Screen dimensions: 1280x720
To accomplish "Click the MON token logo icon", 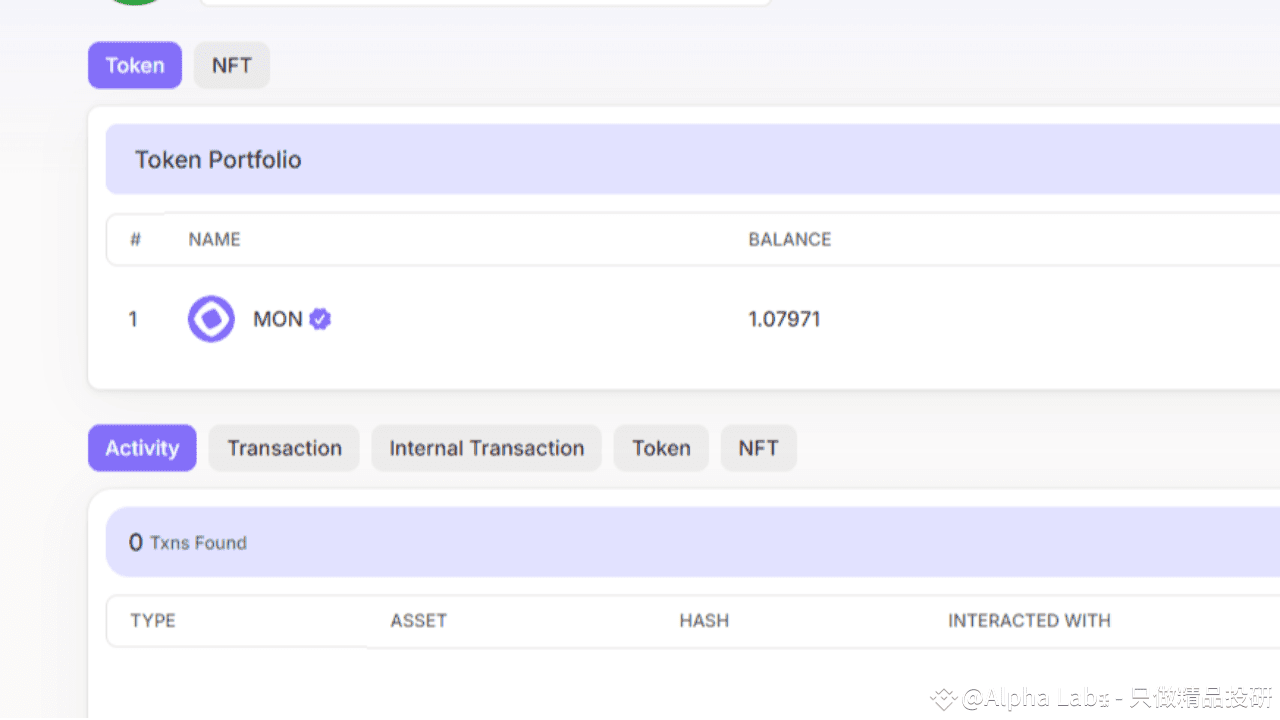I will coord(211,319).
